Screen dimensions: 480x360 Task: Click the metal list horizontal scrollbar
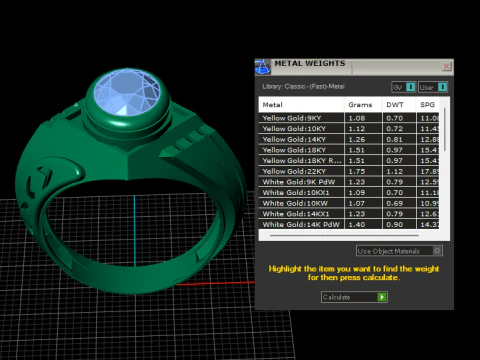(344, 235)
